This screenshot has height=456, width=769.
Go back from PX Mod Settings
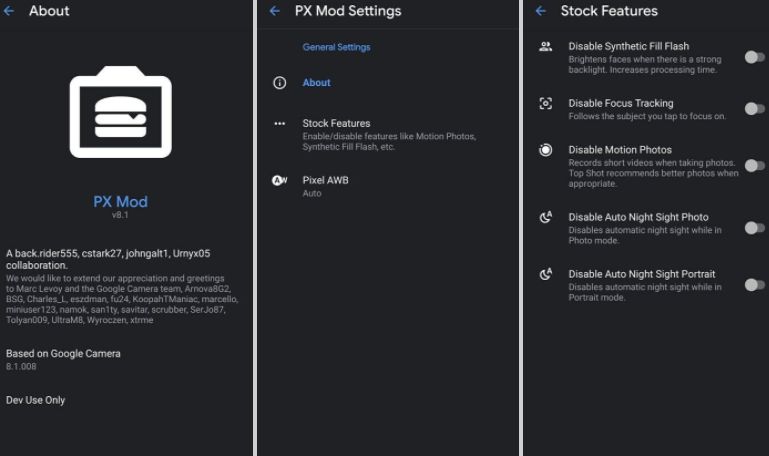click(x=275, y=11)
